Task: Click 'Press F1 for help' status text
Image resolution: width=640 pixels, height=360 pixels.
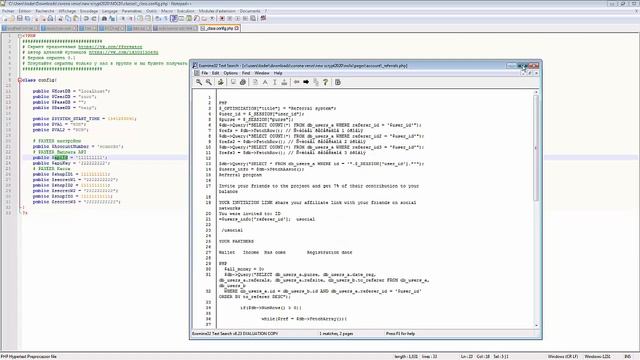Action: tap(400, 333)
